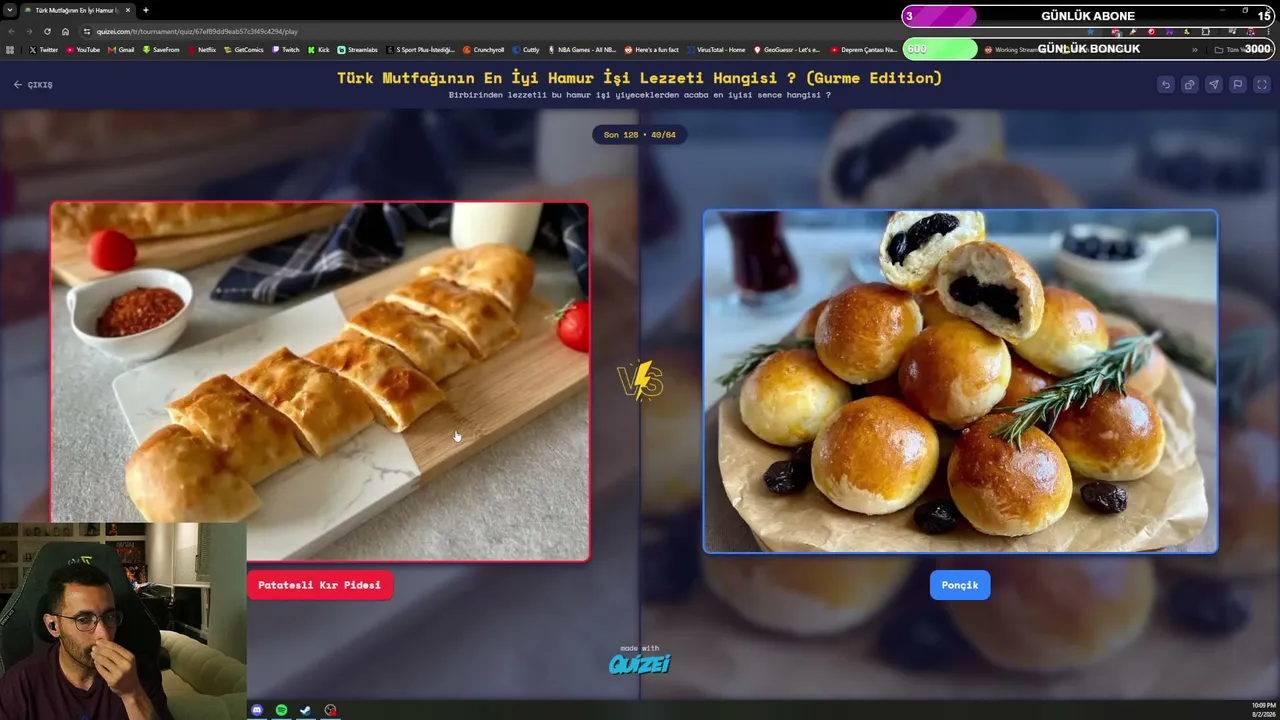Select the Türk Mutfağının En İyi Hamur tab
This screenshot has width=1280, height=720.
tap(77, 10)
